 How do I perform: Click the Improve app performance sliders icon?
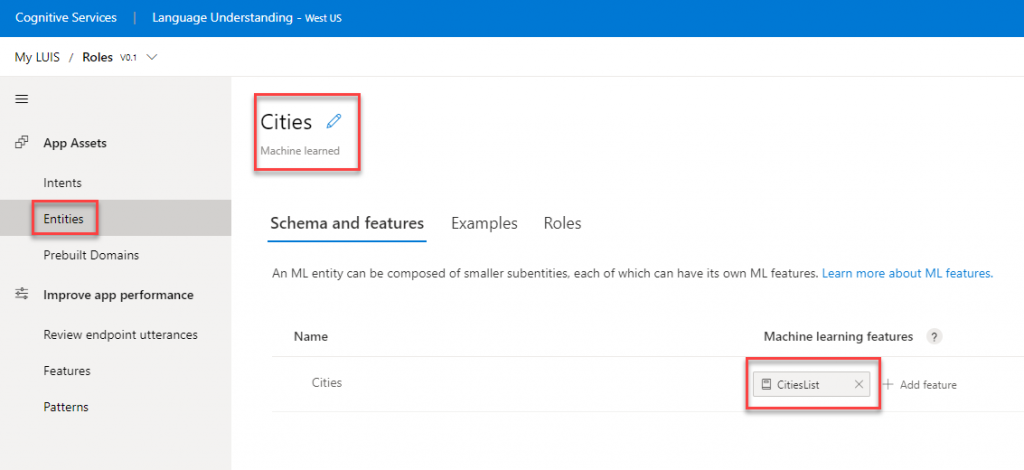pos(22,294)
